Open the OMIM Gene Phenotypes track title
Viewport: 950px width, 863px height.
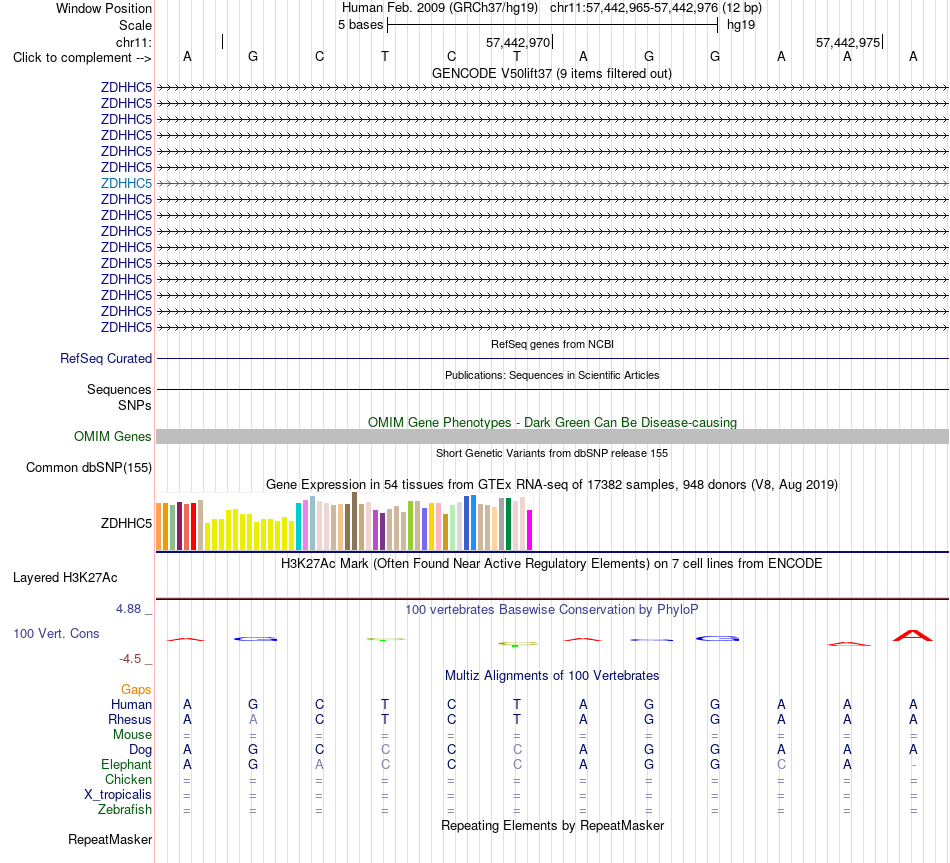pyautogui.click(x=552, y=422)
